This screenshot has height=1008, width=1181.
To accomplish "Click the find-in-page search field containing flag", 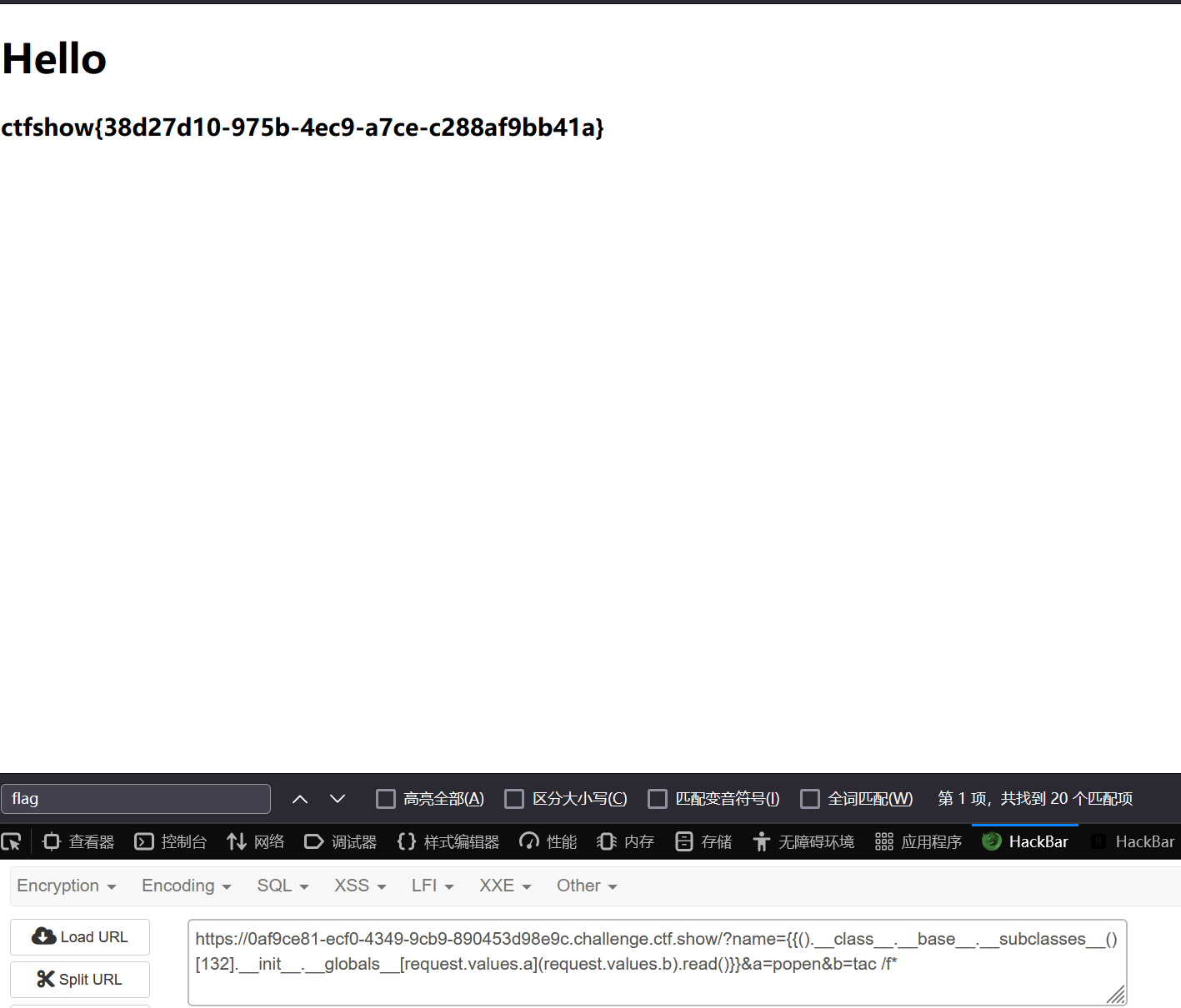I will pos(136,799).
